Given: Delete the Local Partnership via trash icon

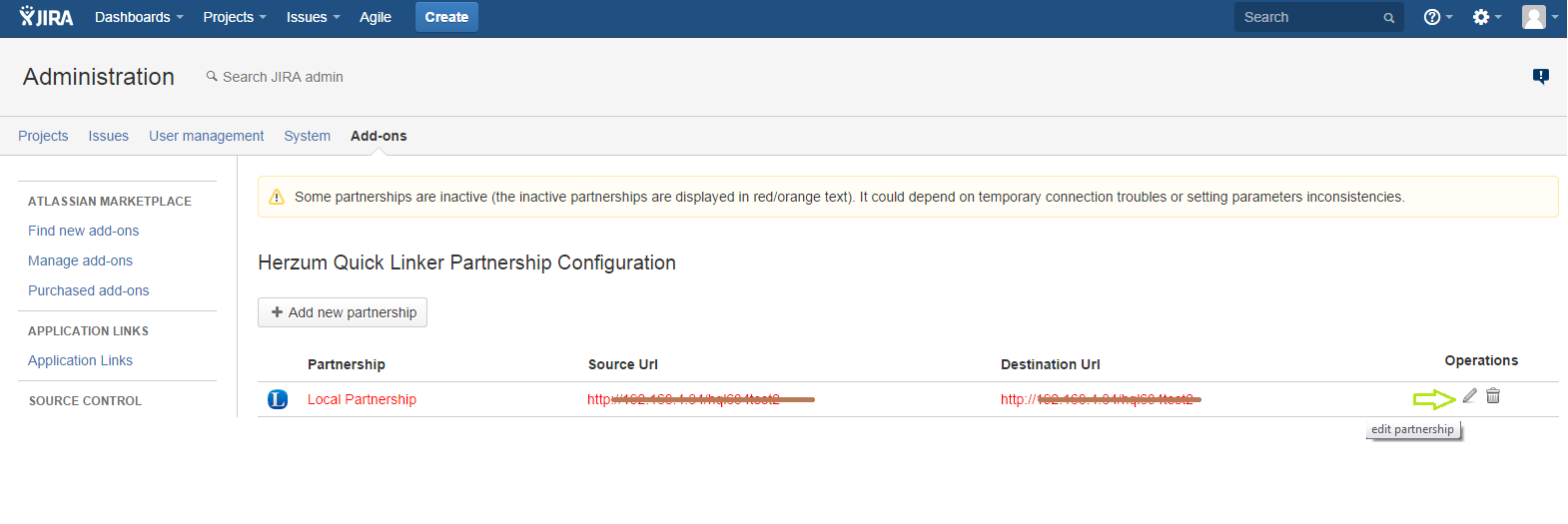Looking at the screenshot, I should click(1493, 396).
